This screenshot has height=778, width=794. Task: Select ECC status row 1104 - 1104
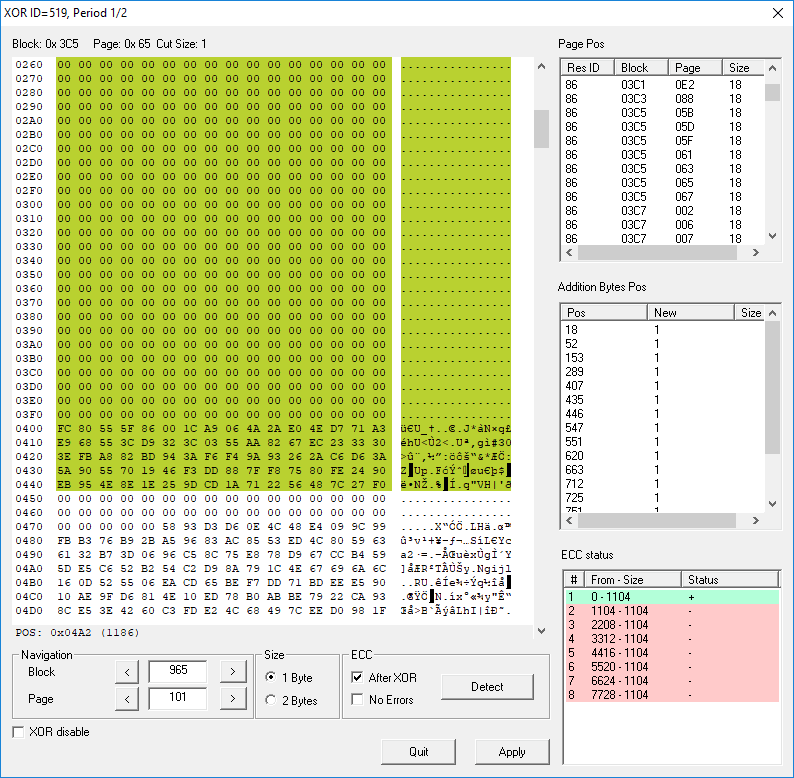tap(671, 611)
